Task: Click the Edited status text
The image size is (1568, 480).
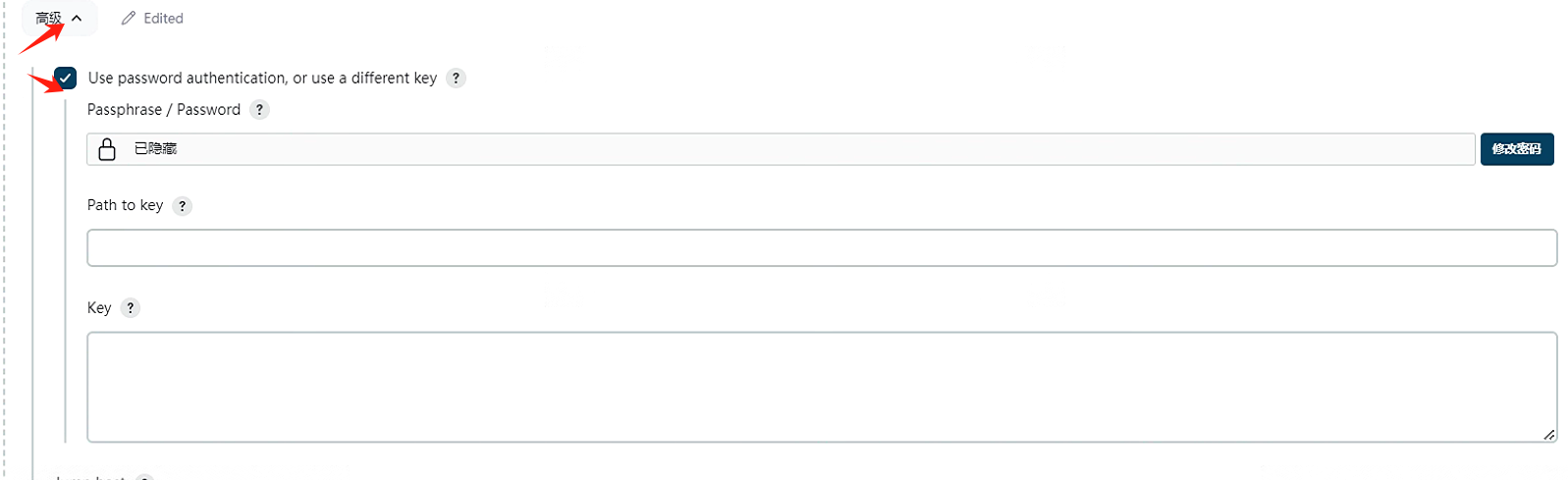Action: 163,19
